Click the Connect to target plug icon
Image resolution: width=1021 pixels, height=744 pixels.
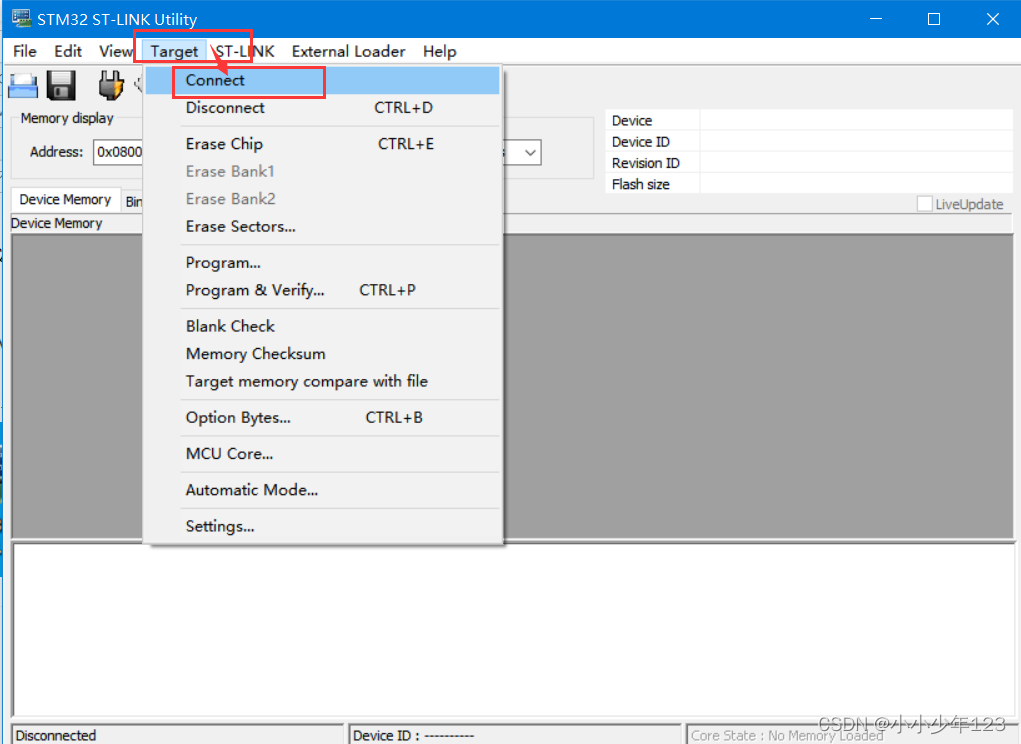click(x=111, y=85)
